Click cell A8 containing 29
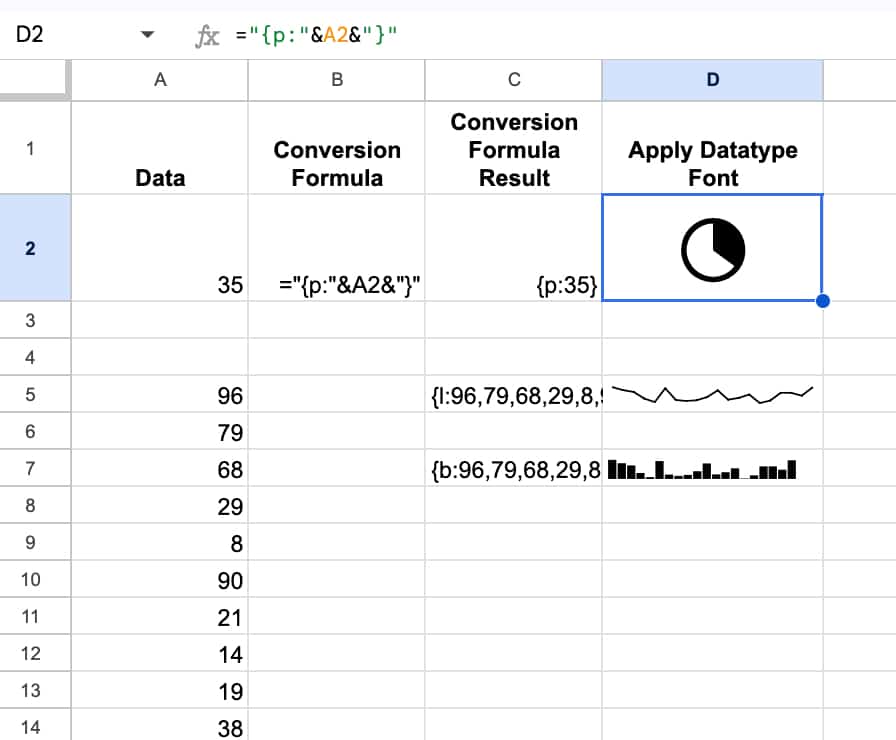Screen dimensions: 896x740 [160, 505]
